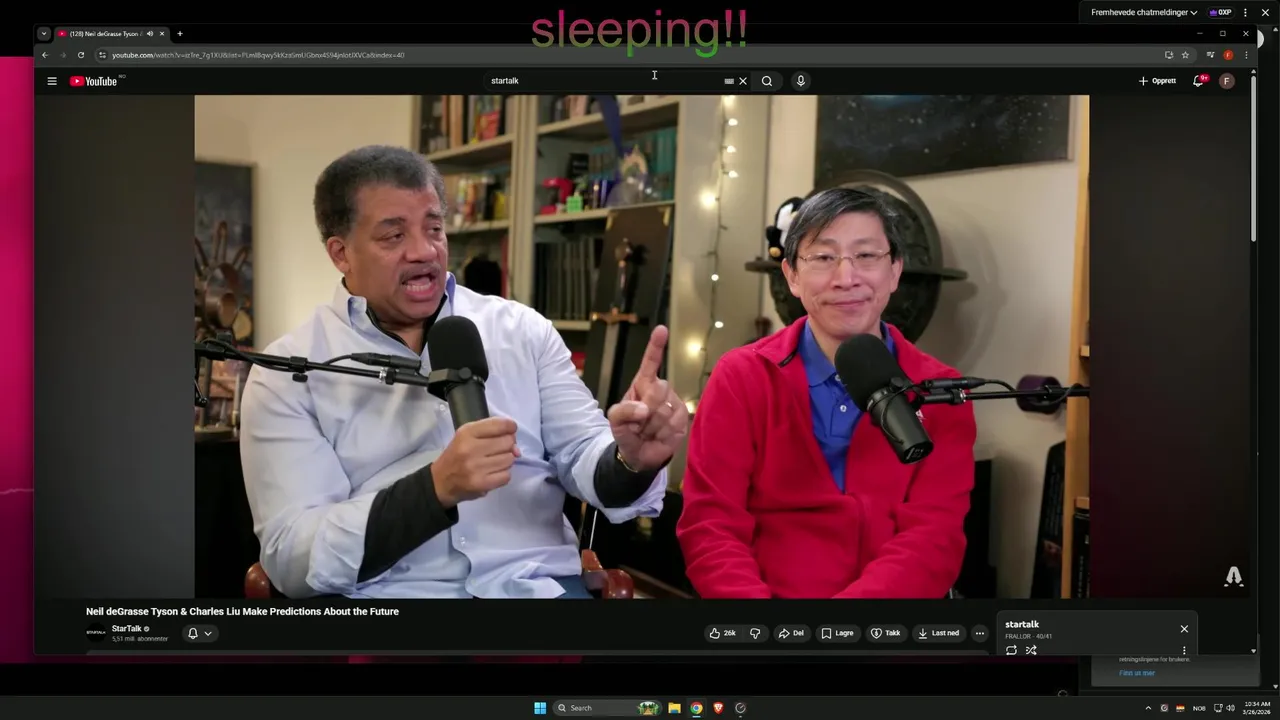1280x720 pixels.
Task: Open the StarTalk channel avatar
Action: click(x=96, y=633)
